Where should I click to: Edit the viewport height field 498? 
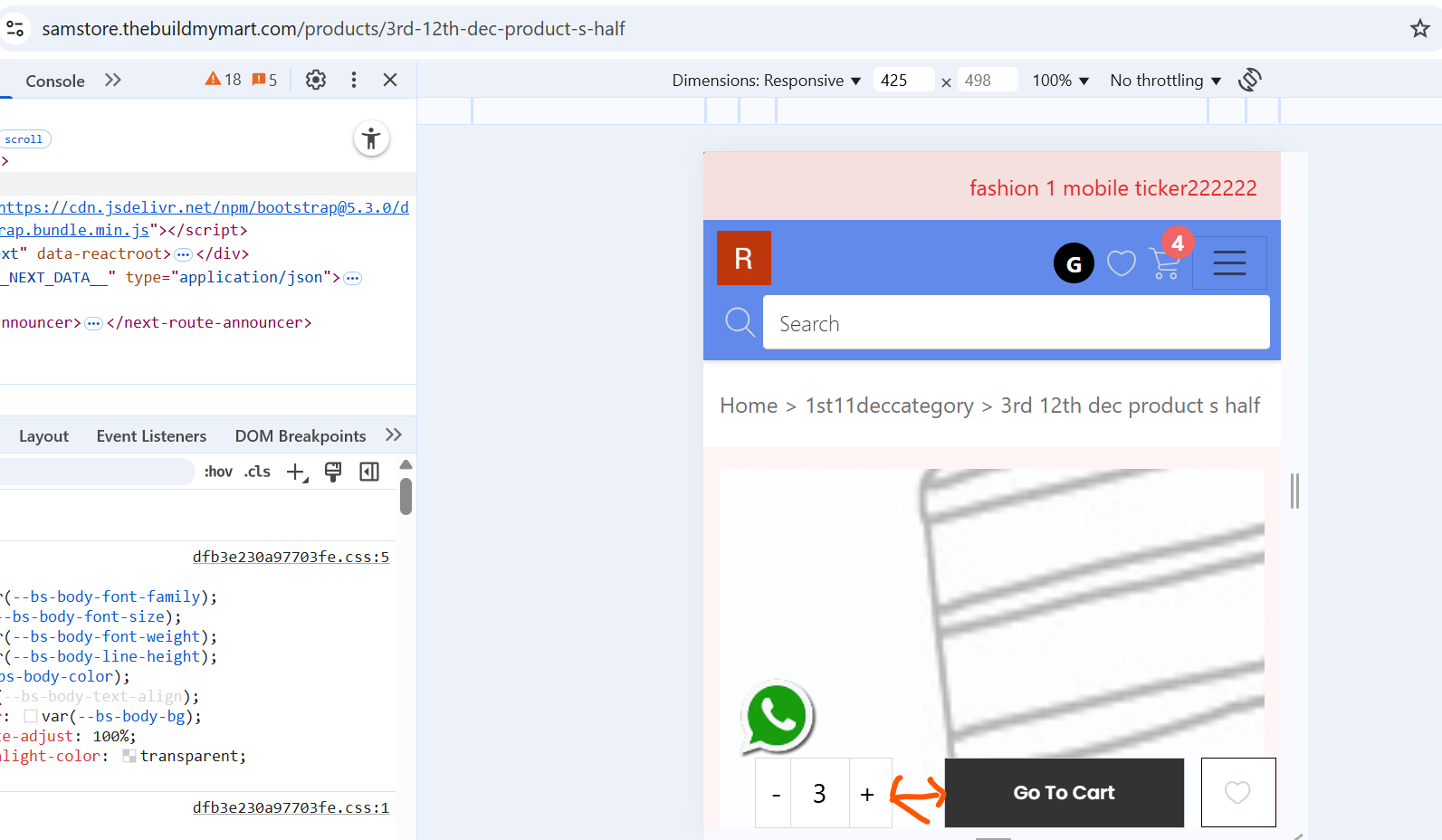click(x=988, y=81)
